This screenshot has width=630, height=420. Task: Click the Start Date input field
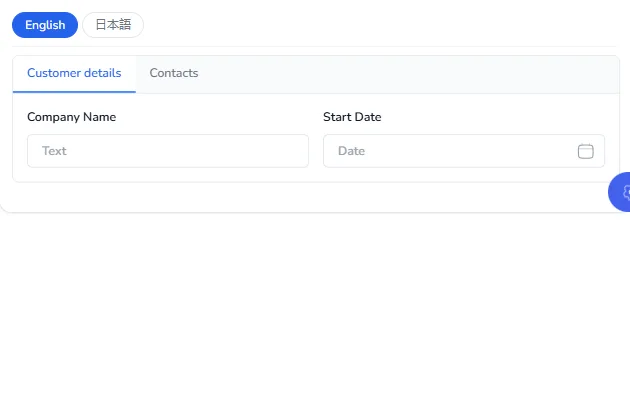464,151
